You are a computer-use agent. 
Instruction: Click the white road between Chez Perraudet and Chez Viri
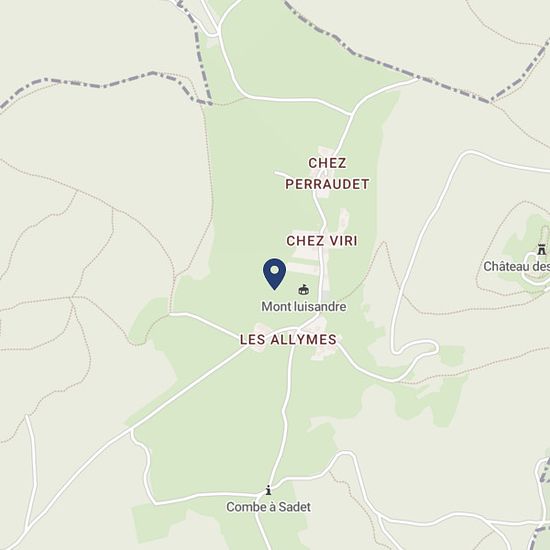click(x=320, y=209)
